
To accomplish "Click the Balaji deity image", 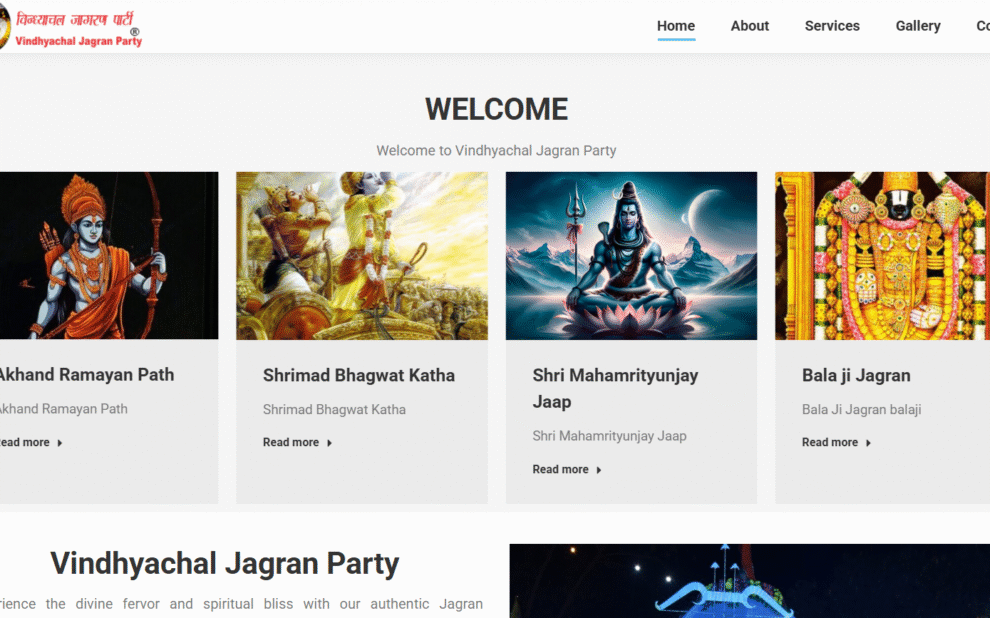I will point(882,255).
